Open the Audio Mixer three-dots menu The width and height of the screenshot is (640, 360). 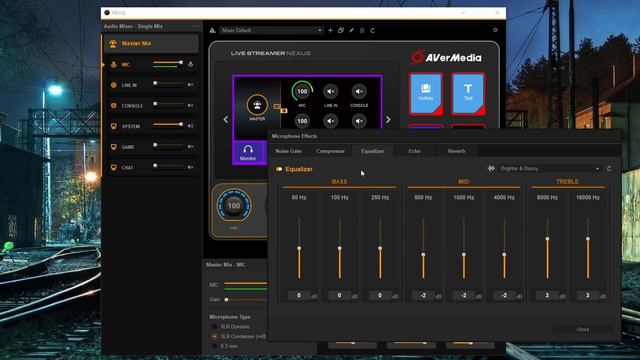pyautogui.click(x=197, y=26)
